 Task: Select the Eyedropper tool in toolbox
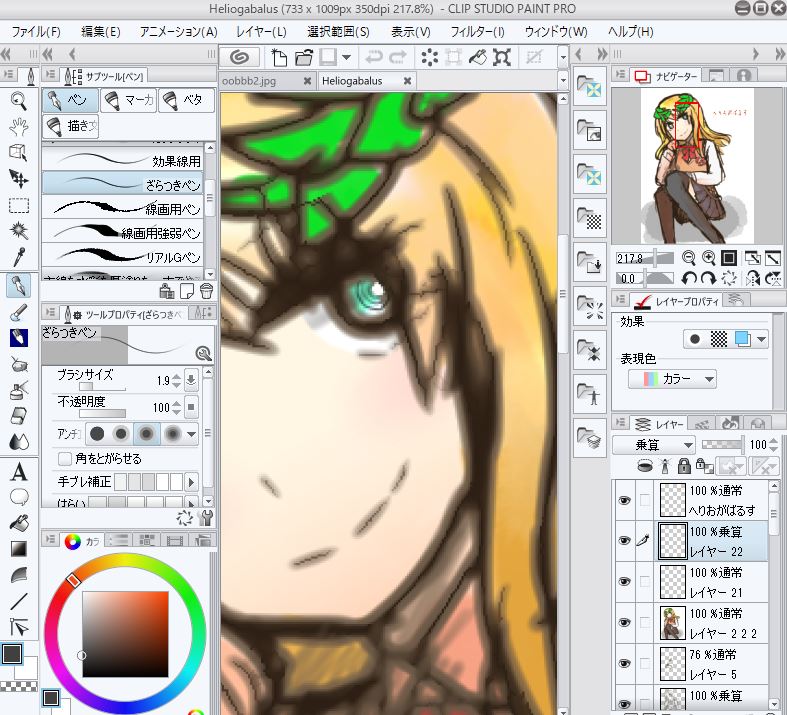(x=18, y=256)
